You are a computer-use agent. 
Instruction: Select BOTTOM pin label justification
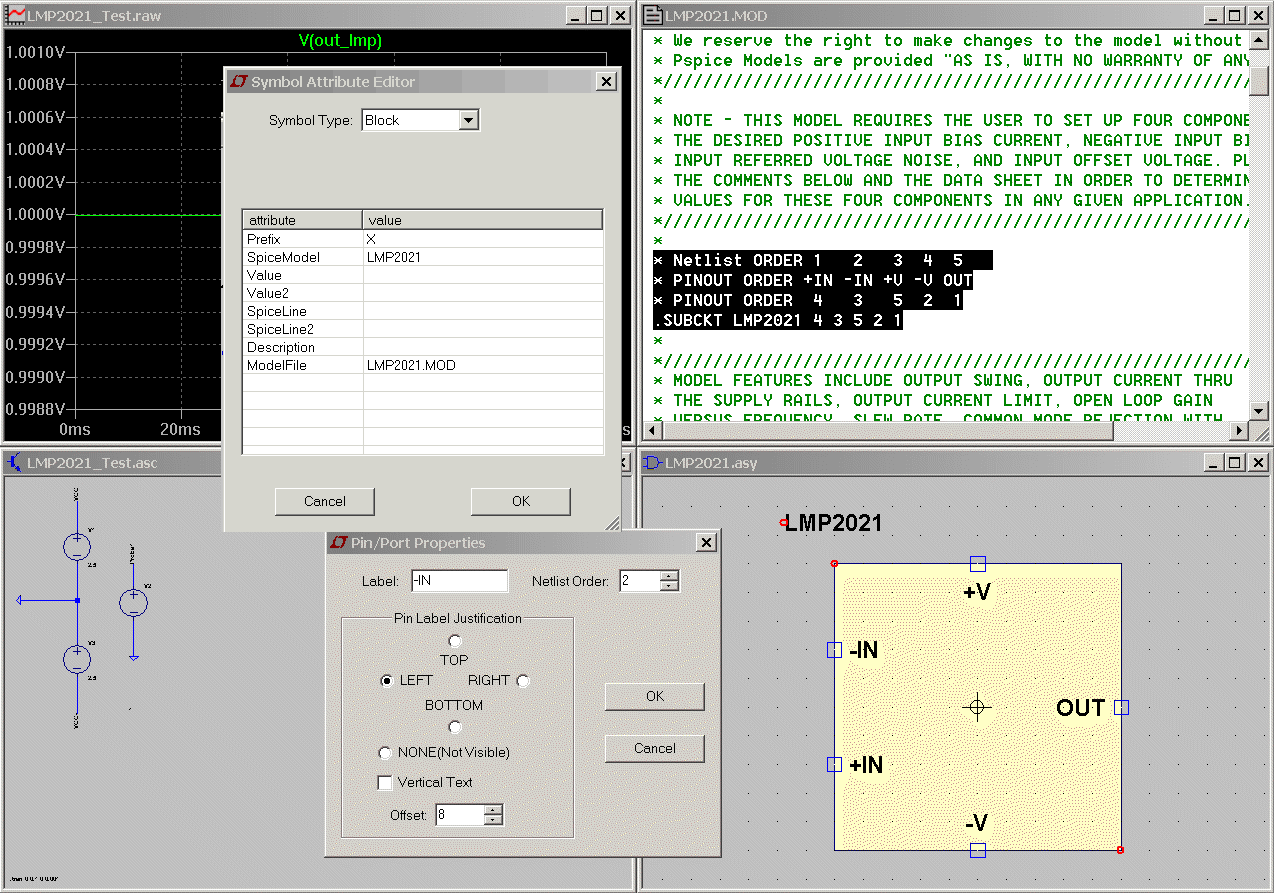455,727
